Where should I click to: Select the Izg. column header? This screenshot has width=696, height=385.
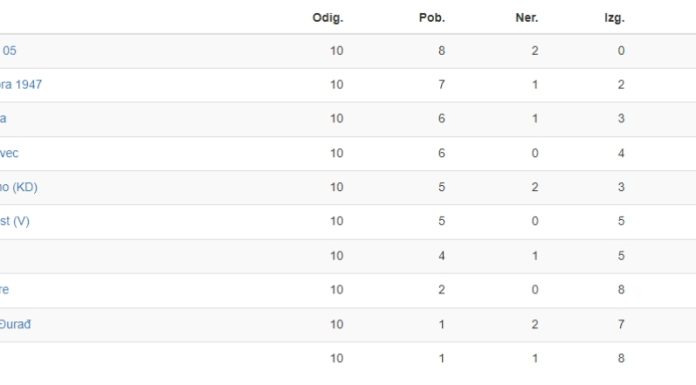[x=614, y=18]
